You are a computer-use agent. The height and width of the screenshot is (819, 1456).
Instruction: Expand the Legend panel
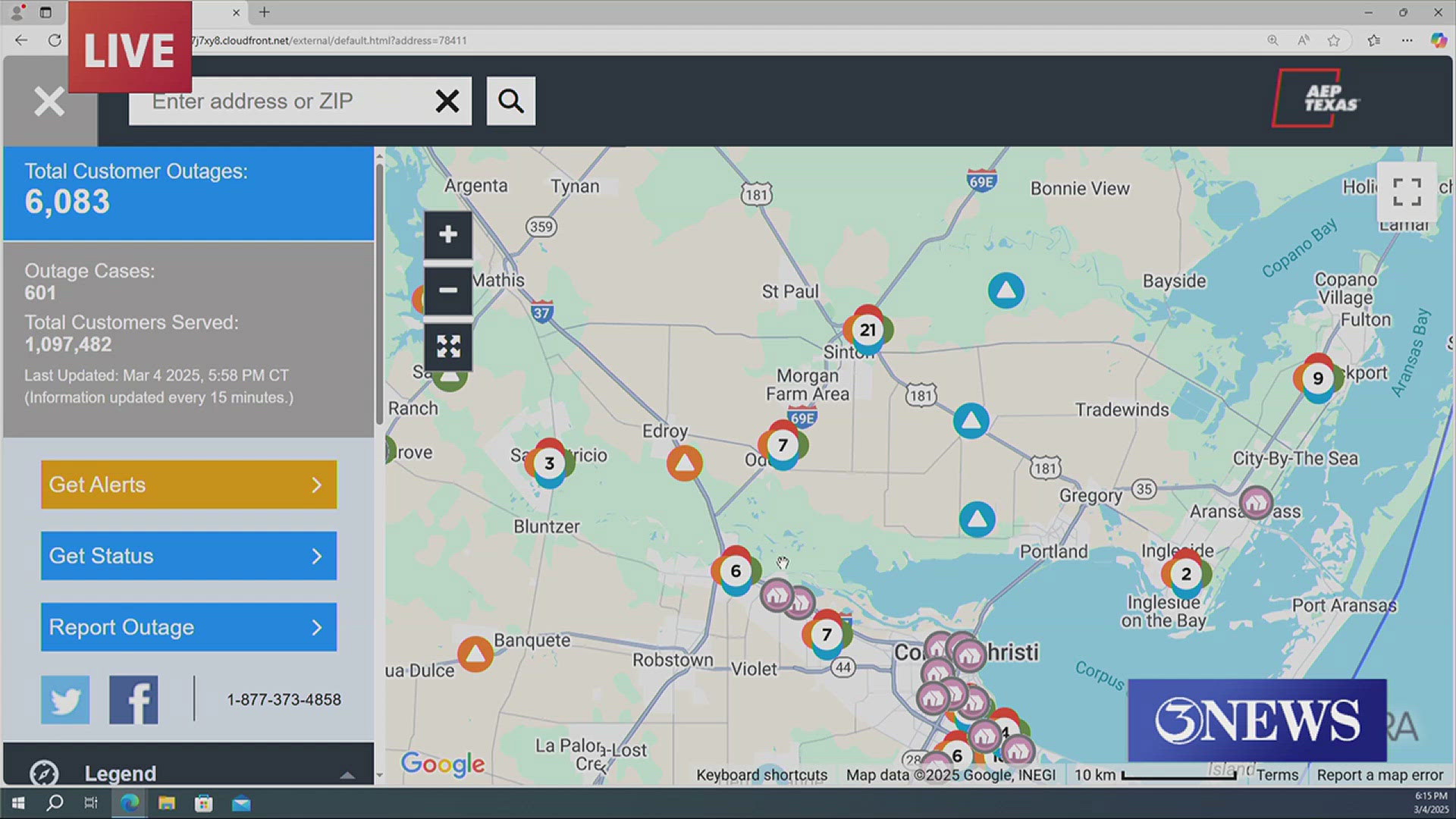347,774
